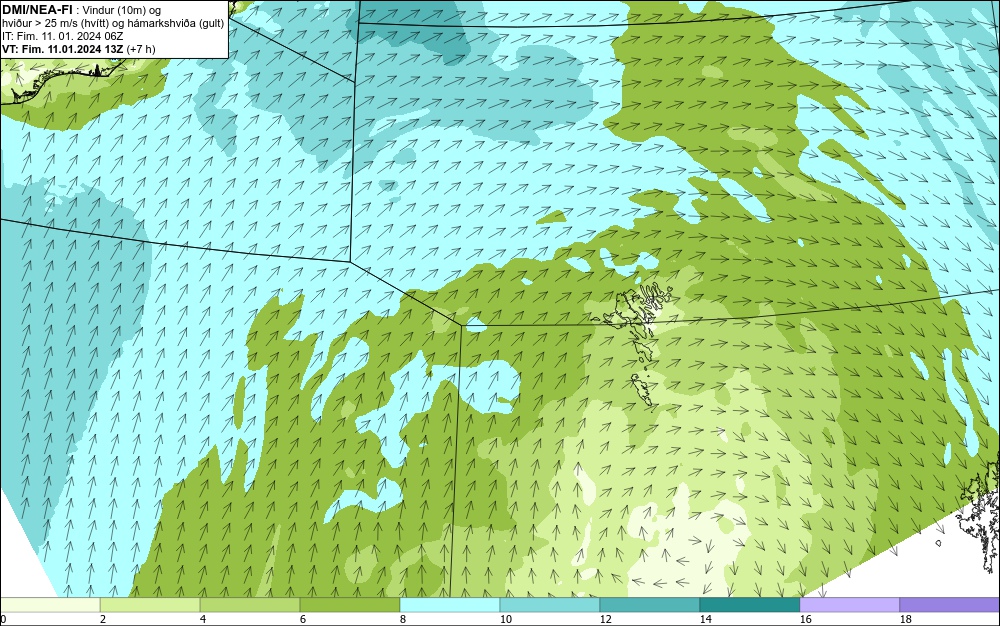Image resolution: width=1000 pixels, height=626 pixels.
Task: Click the pale yellow 0–2 m/s legend swatch
Action: 50,605
